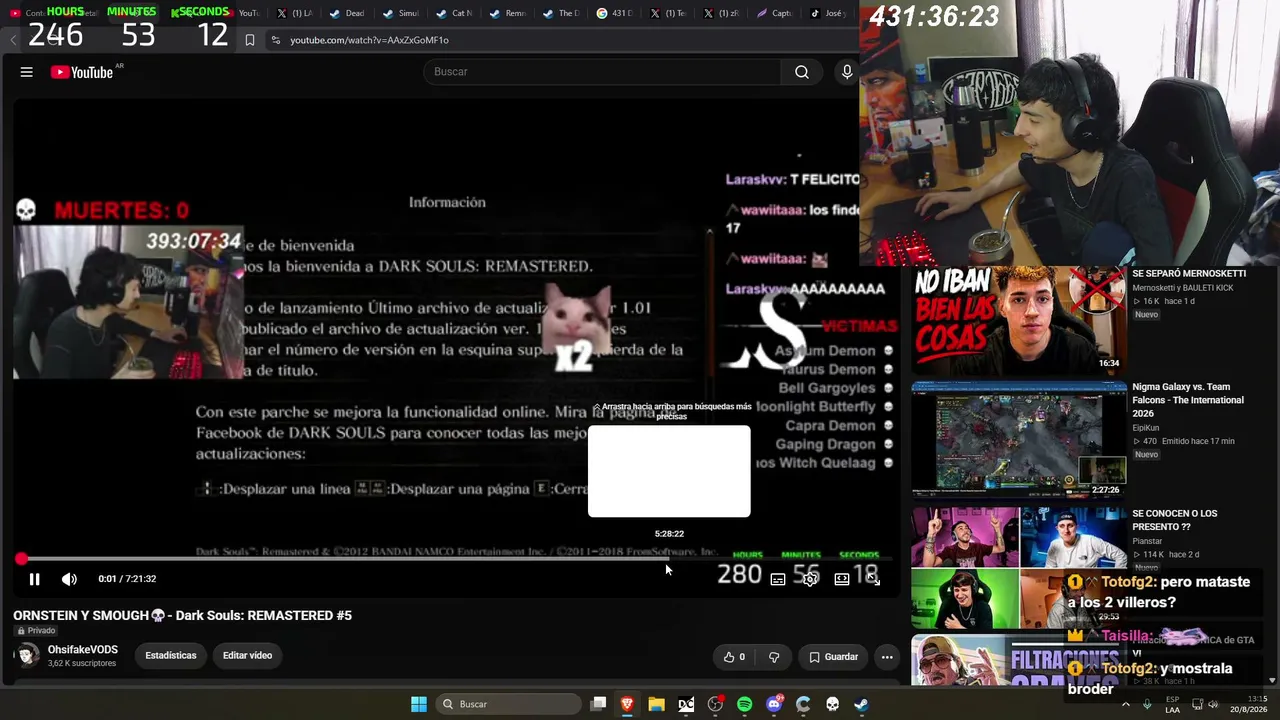Open the clock and date flyout
1280x720 pixels.
pyautogui.click(x=1249, y=704)
